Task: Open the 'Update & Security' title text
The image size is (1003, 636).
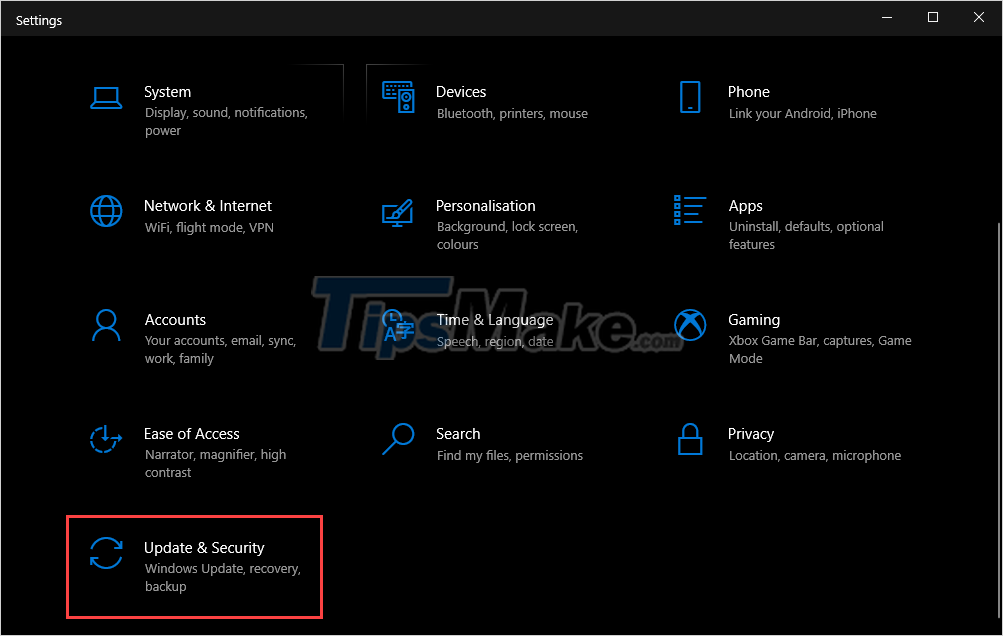Action: (x=204, y=548)
